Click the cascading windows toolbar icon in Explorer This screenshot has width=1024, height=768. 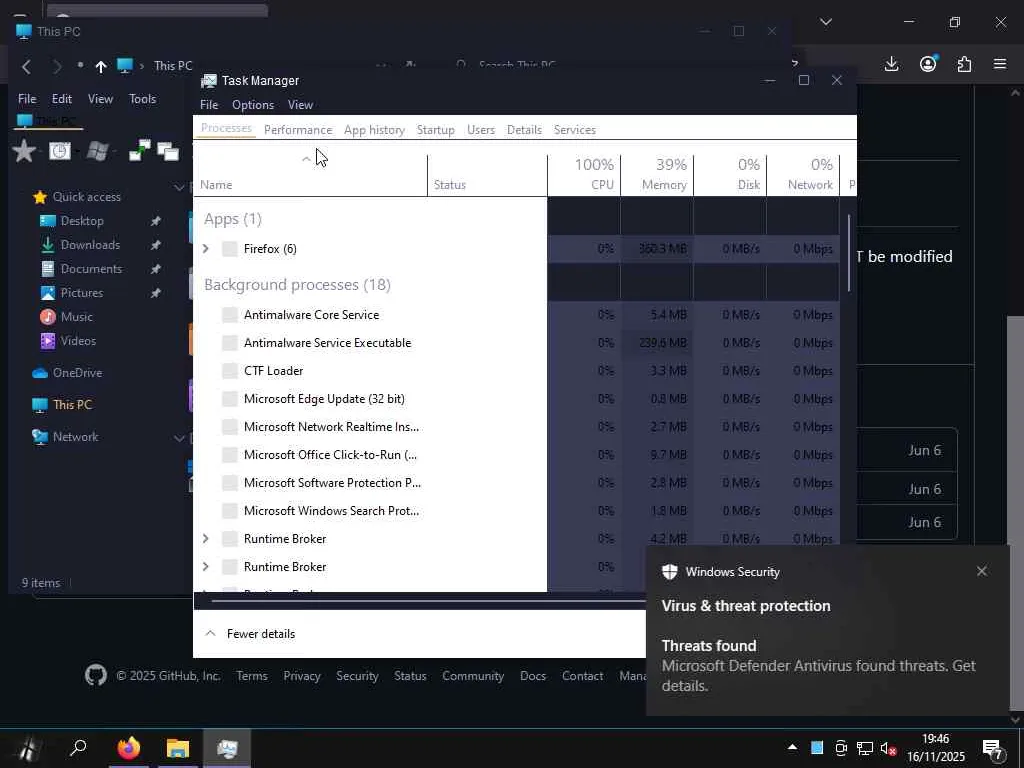coord(168,152)
